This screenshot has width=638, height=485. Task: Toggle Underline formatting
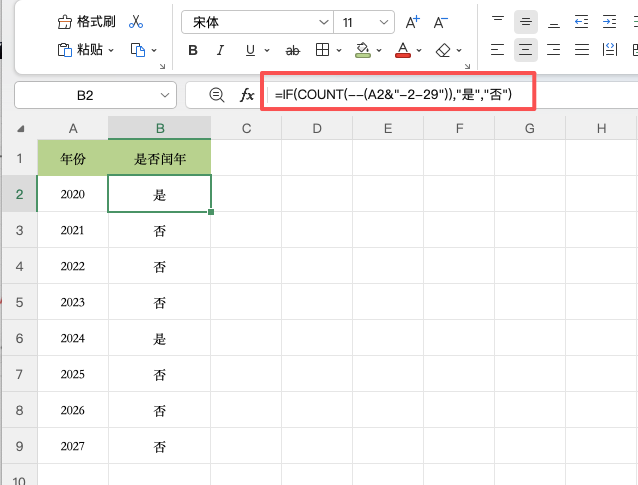pos(250,50)
